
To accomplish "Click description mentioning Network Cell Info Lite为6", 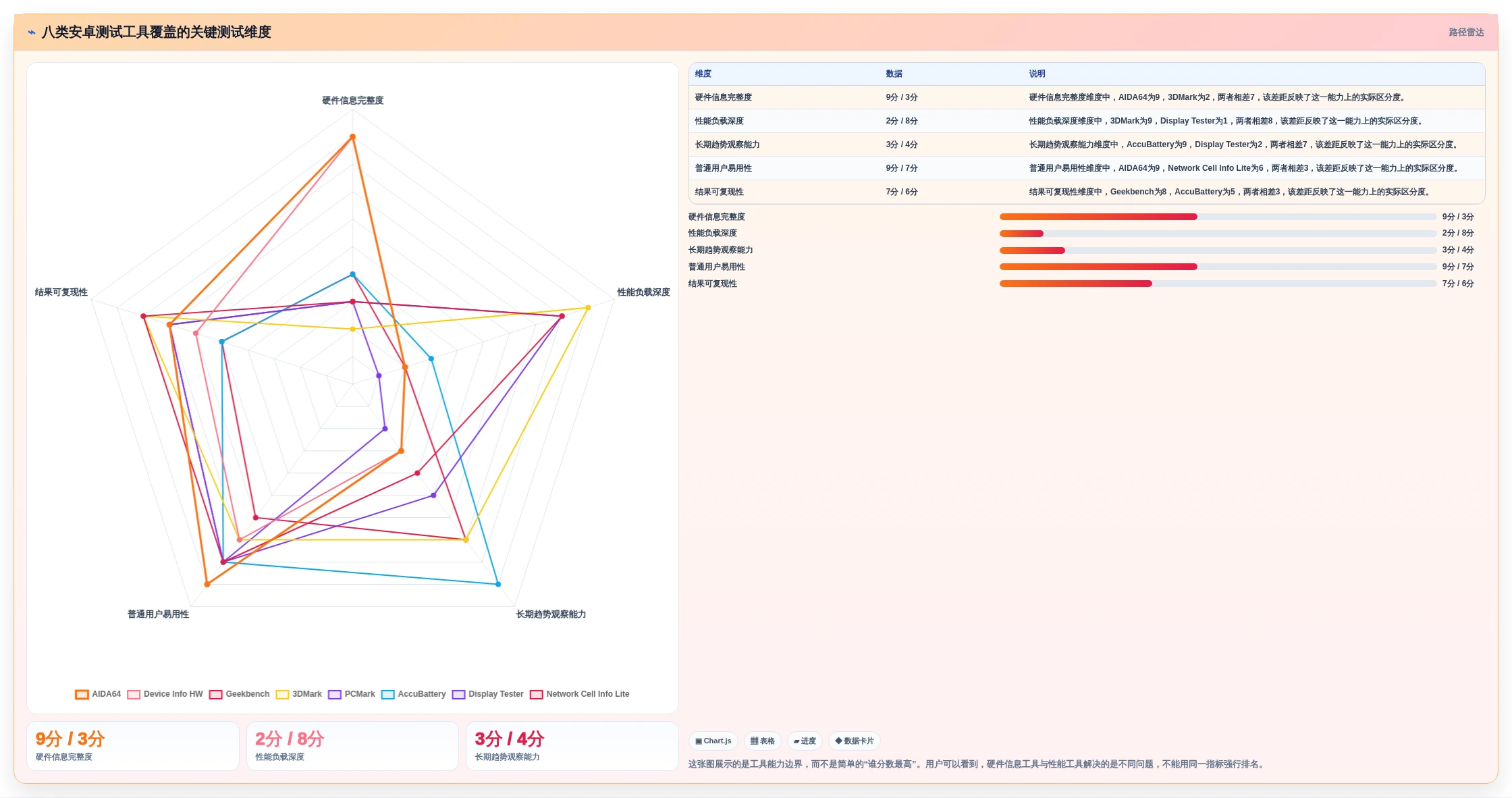I will [1245, 168].
